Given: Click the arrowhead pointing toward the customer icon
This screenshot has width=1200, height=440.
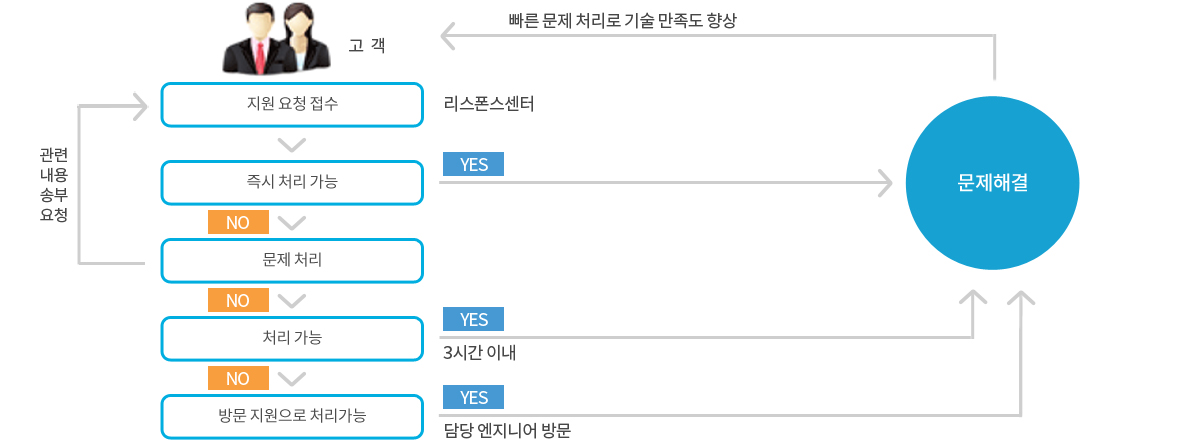Looking at the screenshot, I should point(449,38).
